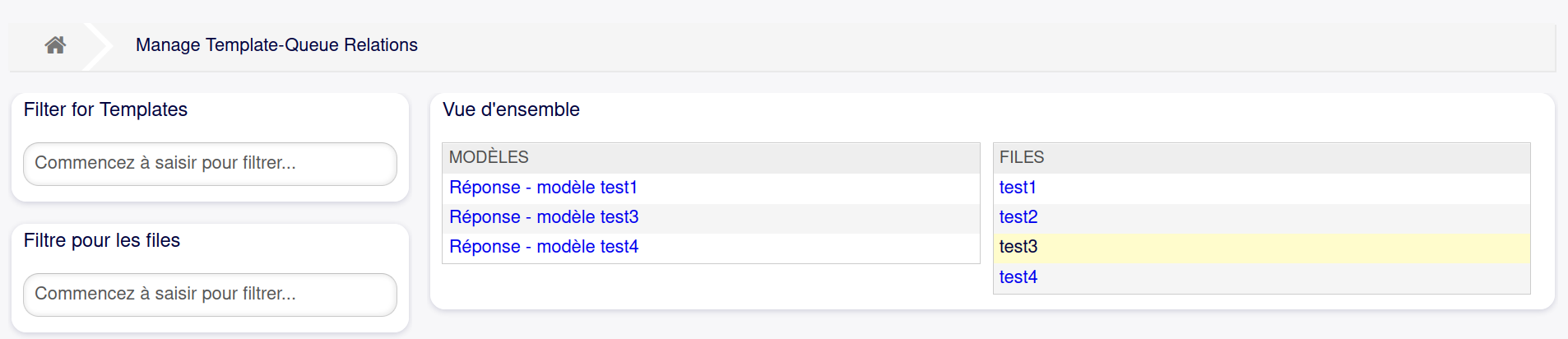This screenshot has width=1568, height=339.
Task: Open the highlighted test3 queue
Action: pos(1018,247)
